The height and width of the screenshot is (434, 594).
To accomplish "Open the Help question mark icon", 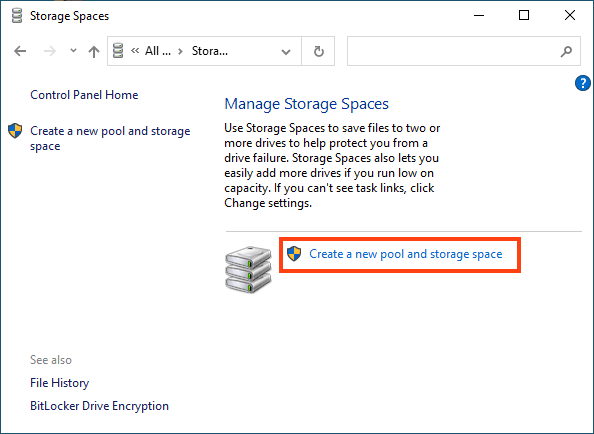I will (583, 83).
